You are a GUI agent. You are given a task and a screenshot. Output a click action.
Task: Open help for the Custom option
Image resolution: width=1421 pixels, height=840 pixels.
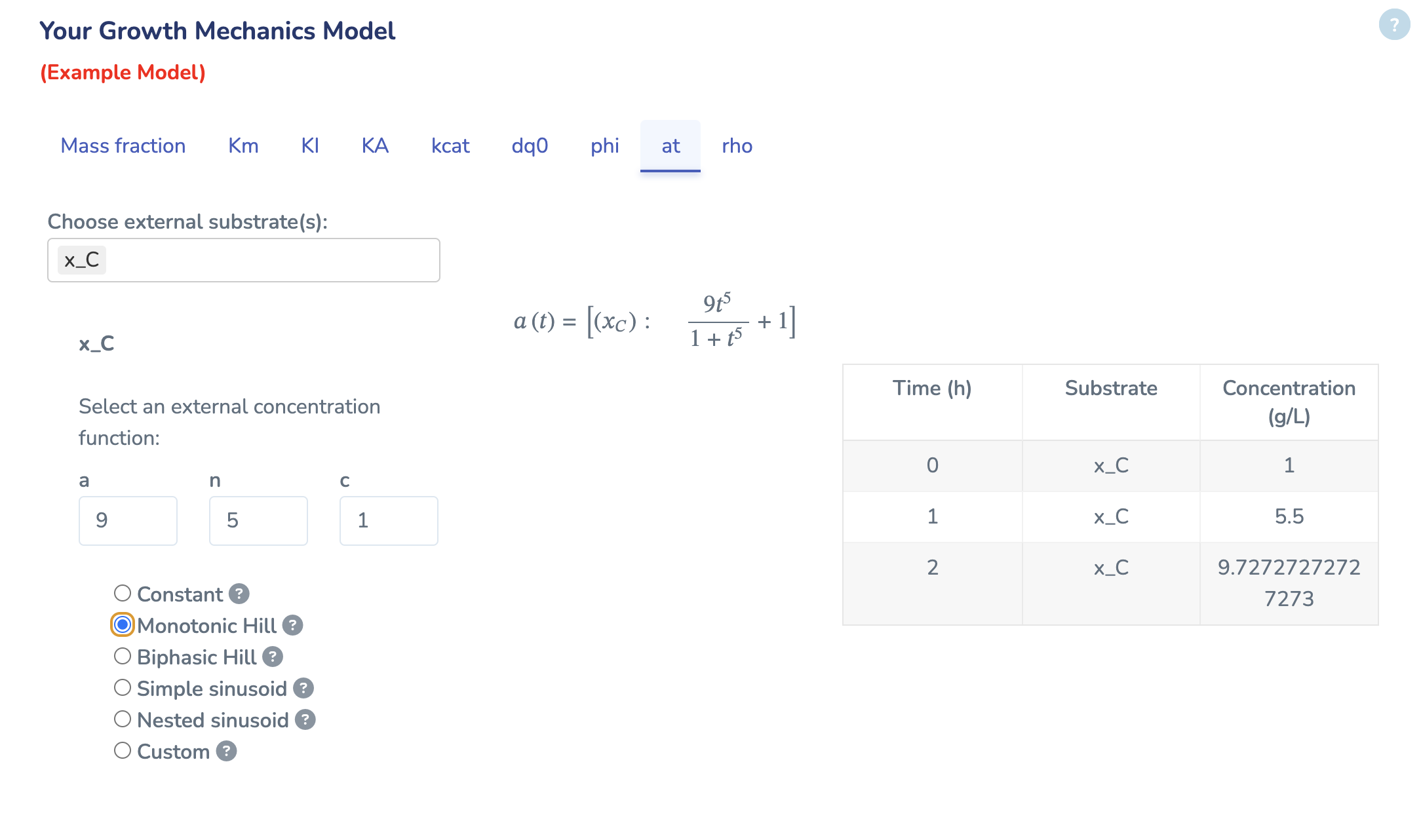point(226,751)
